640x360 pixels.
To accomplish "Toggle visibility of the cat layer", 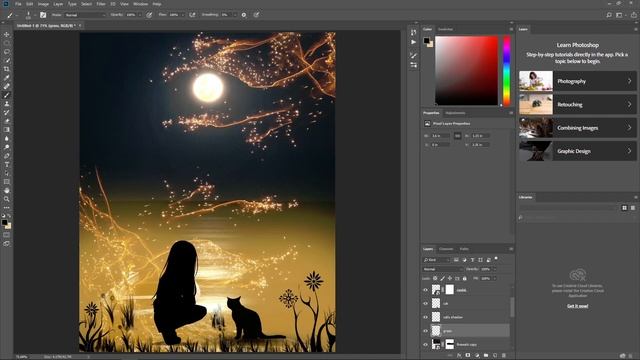I will (x=425, y=304).
